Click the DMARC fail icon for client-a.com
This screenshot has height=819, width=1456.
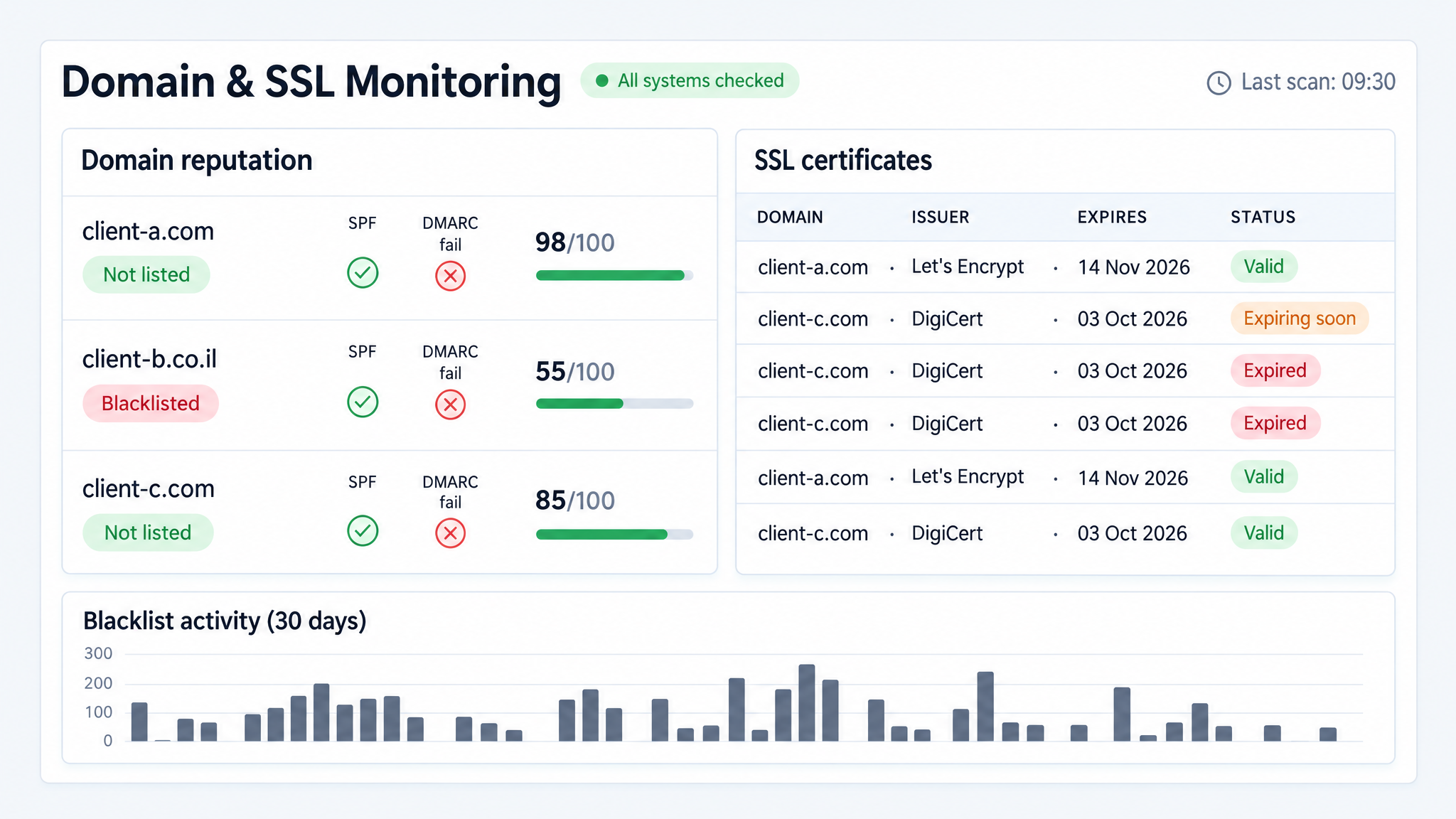click(451, 276)
